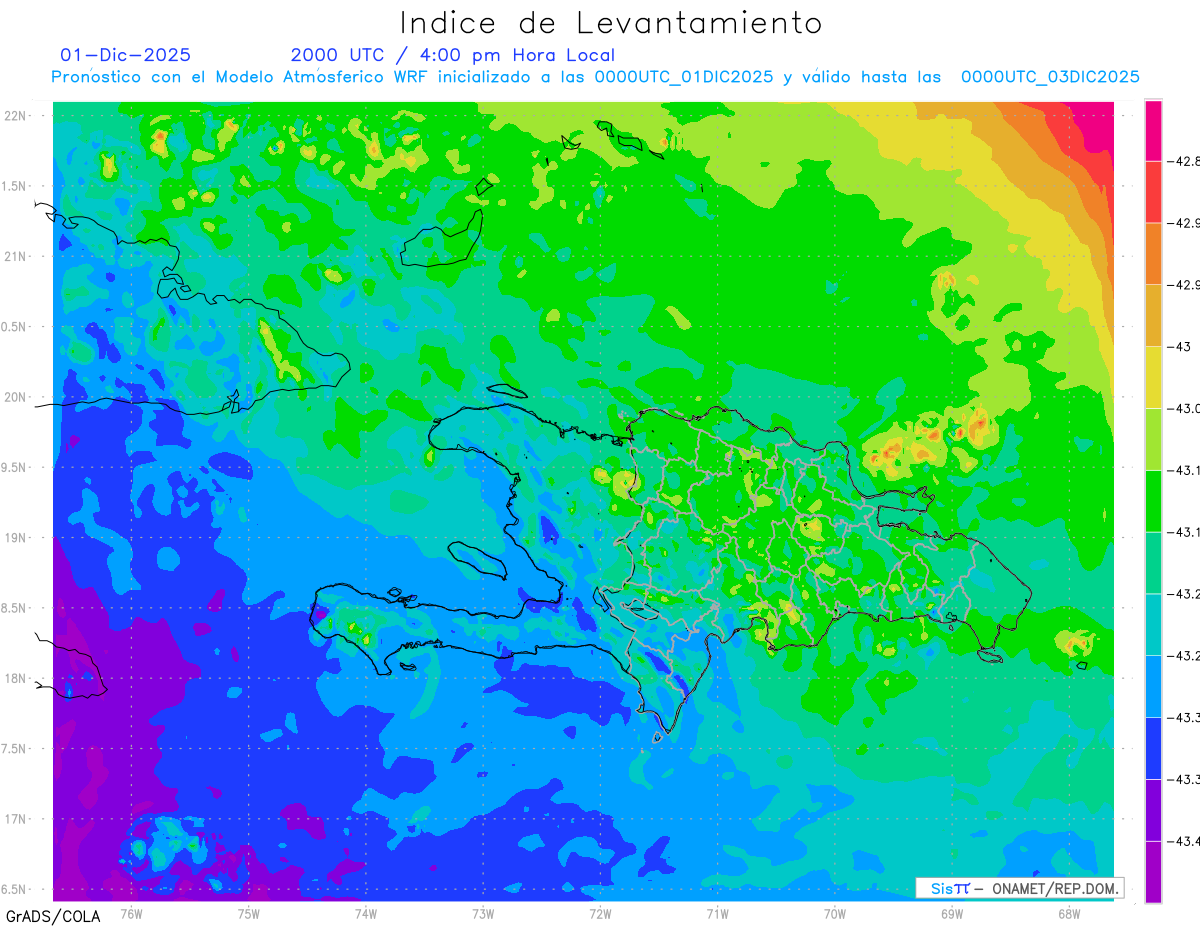Click the '74W' longitude label
Image resolution: width=1200 pixels, height=927 pixels.
tap(366, 912)
